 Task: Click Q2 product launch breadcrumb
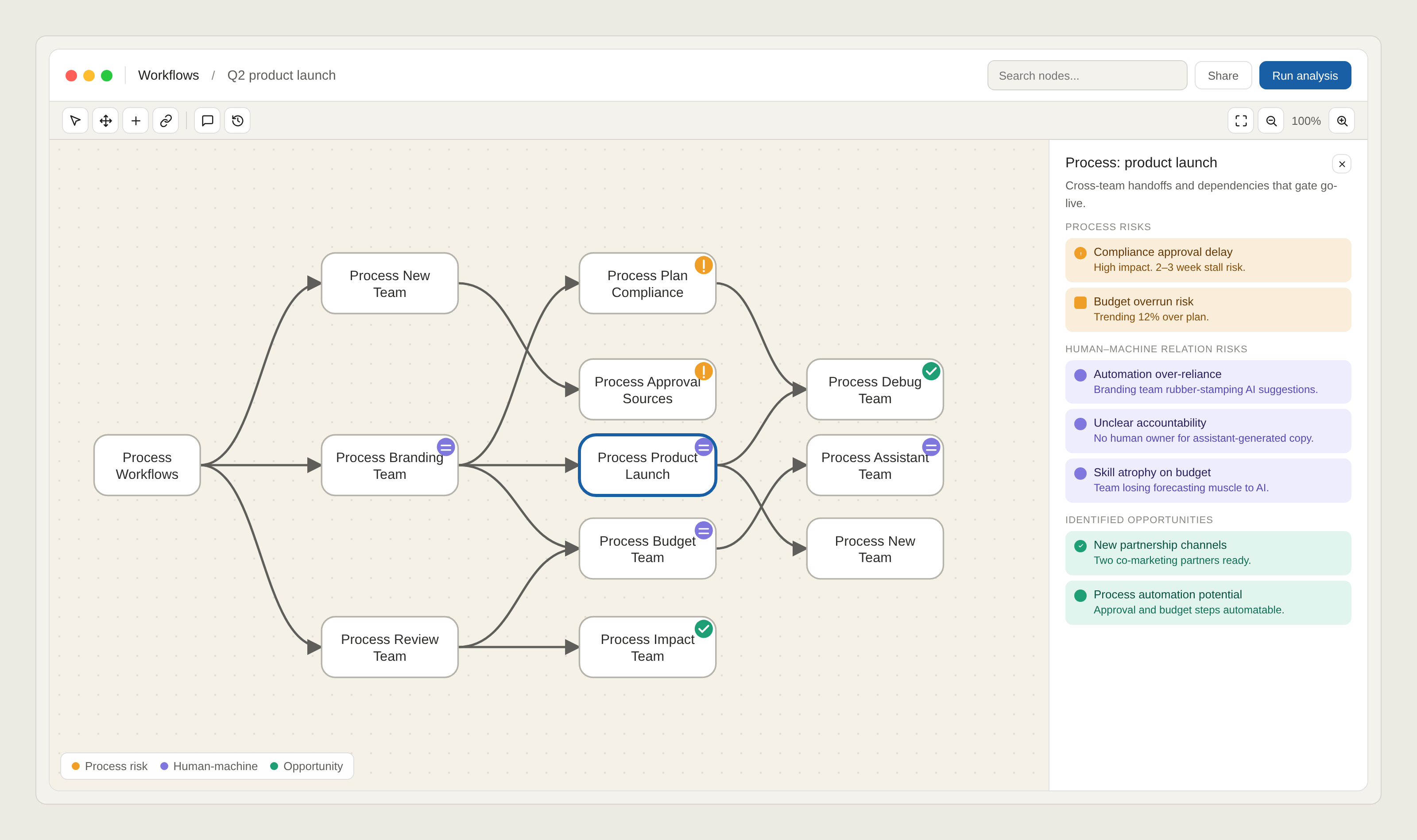tap(282, 75)
